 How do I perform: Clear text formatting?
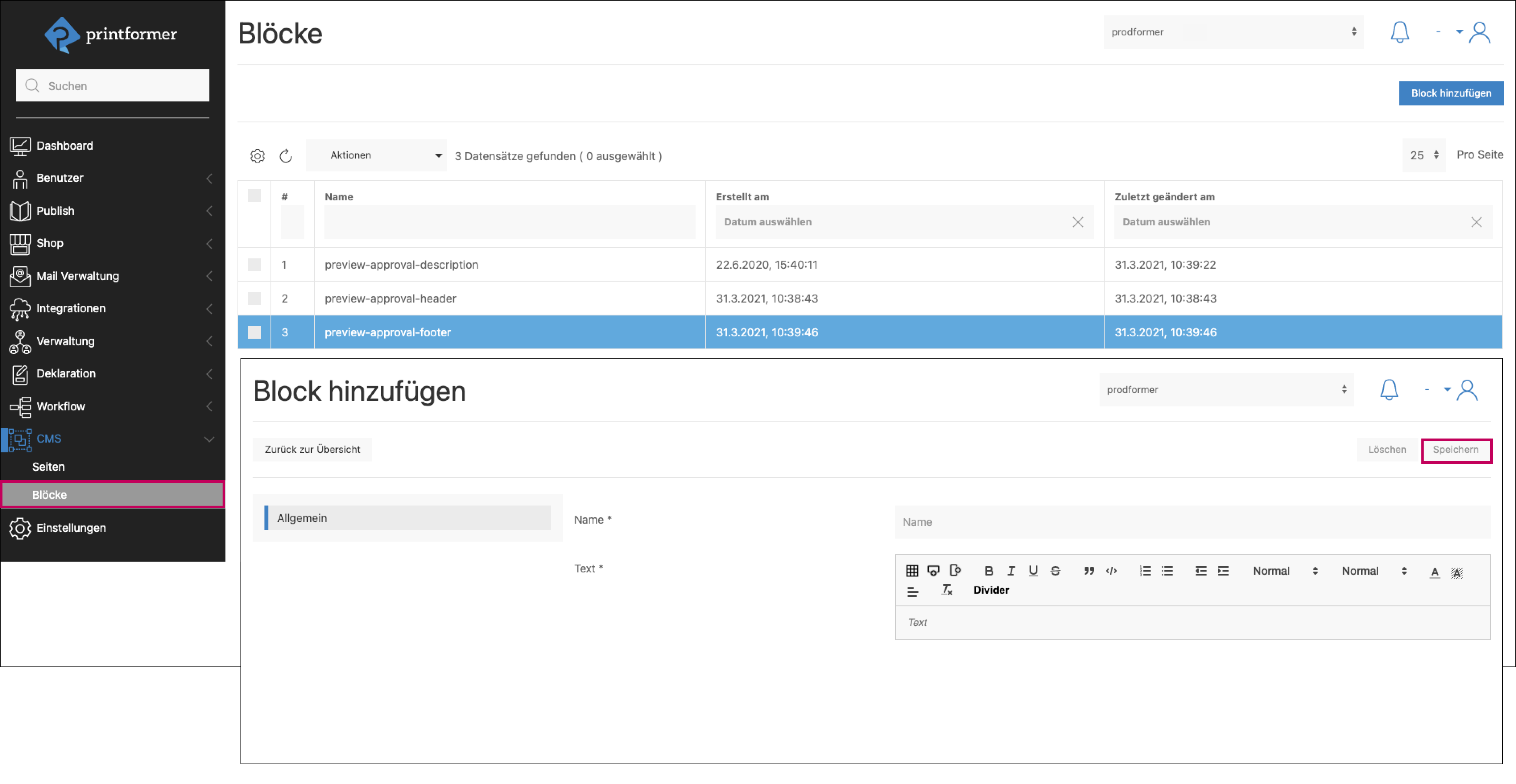(x=946, y=590)
